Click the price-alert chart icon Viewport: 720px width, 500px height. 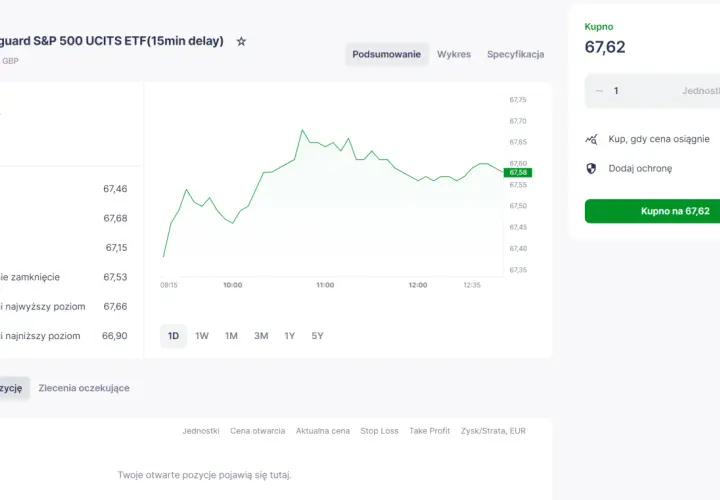pyautogui.click(x=591, y=139)
